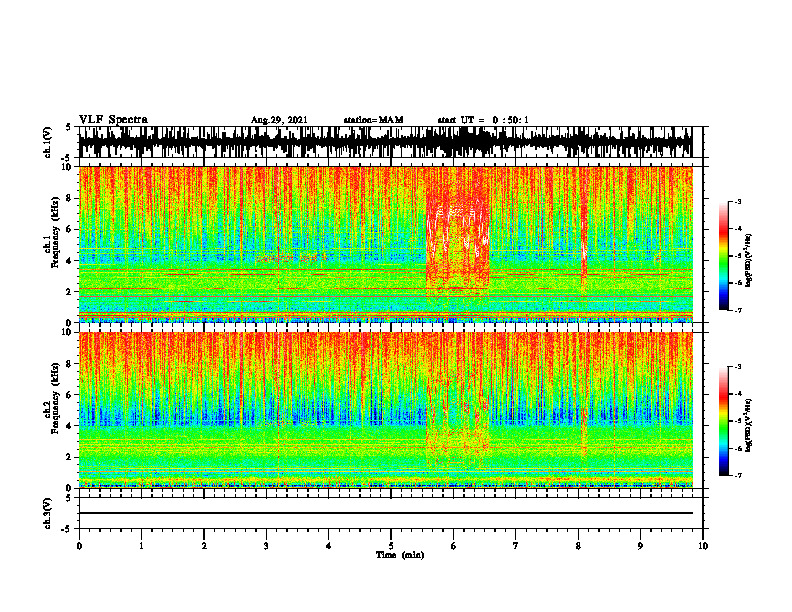Click the "ch.3(V)" axis label
Viewport: 792px width, 612px height.
[x=48, y=513]
